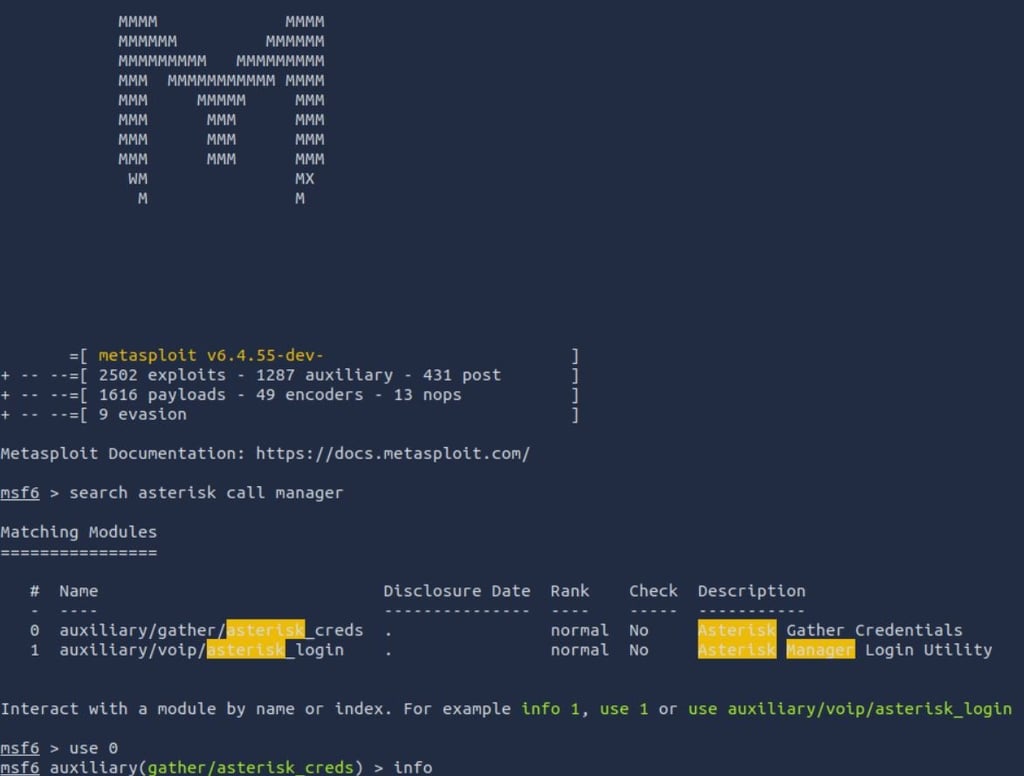1024x776 pixels.
Task: Click the 'normal' rank in the asterisk_creds row
Action: pyautogui.click(x=579, y=630)
